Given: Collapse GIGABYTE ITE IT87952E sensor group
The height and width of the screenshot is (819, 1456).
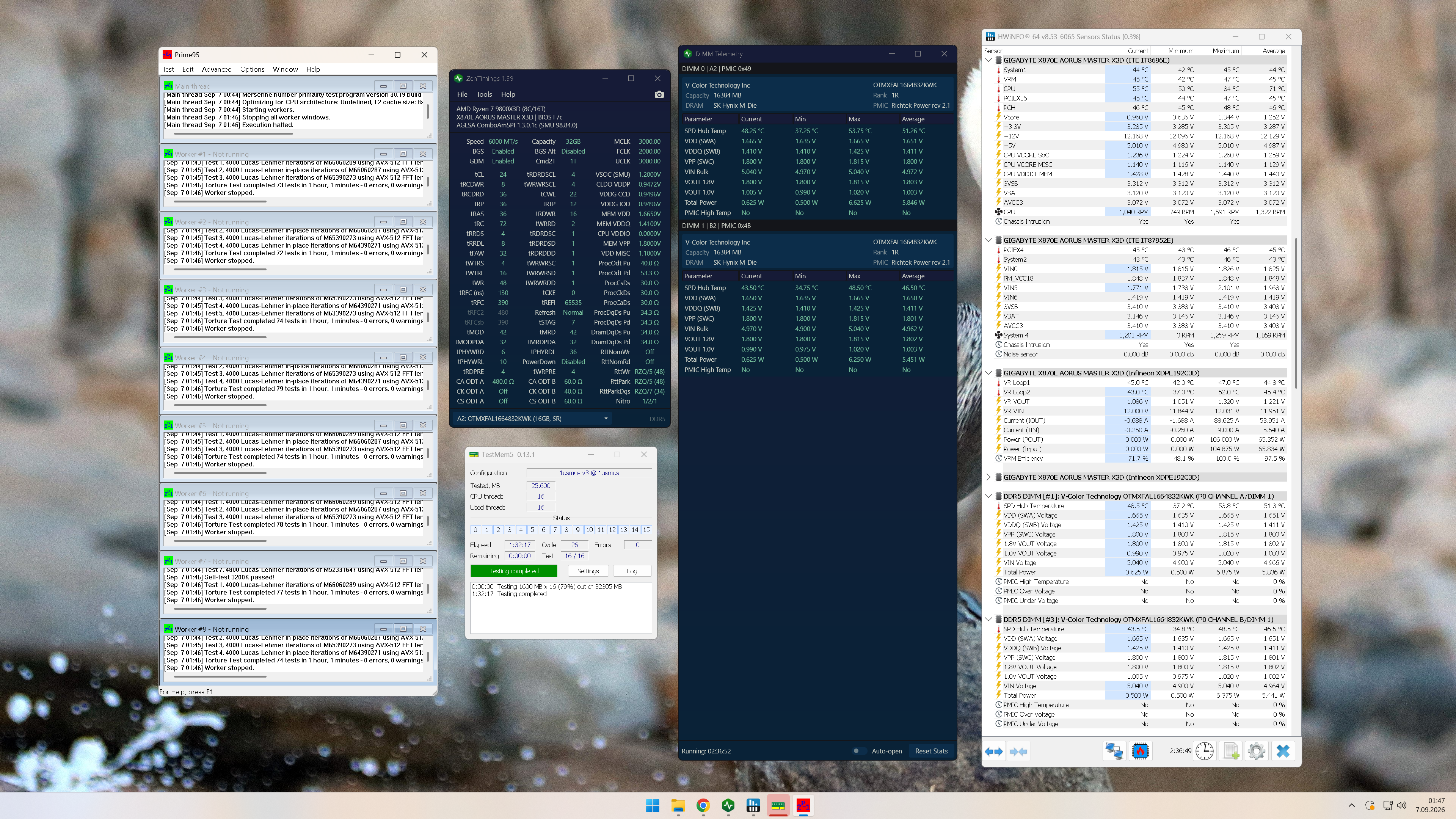Looking at the screenshot, I should click(x=988, y=240).
